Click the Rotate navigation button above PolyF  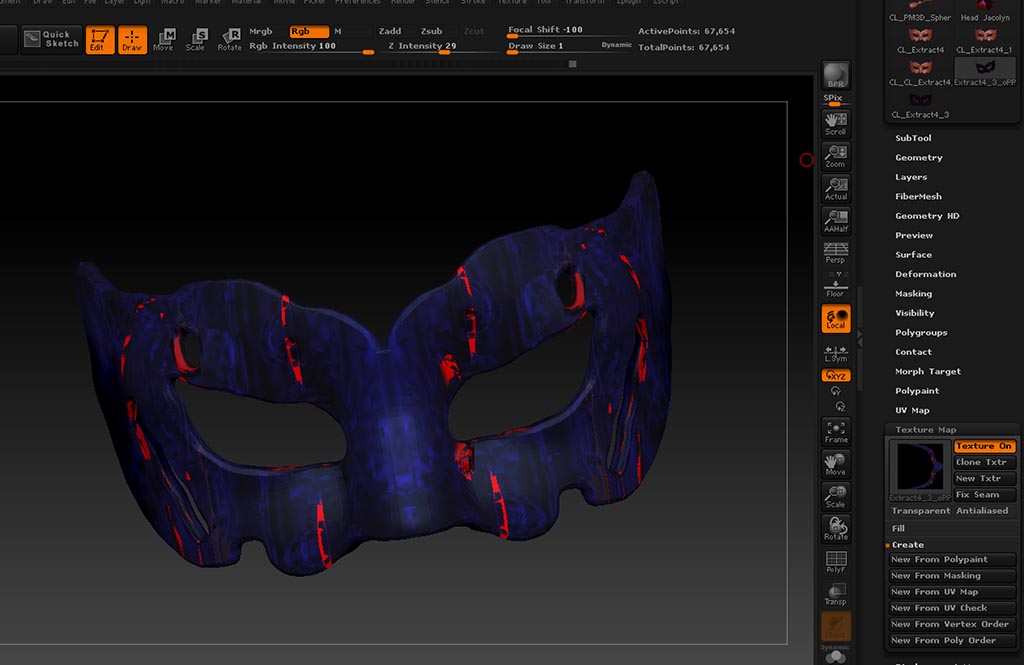coord(836,529)
